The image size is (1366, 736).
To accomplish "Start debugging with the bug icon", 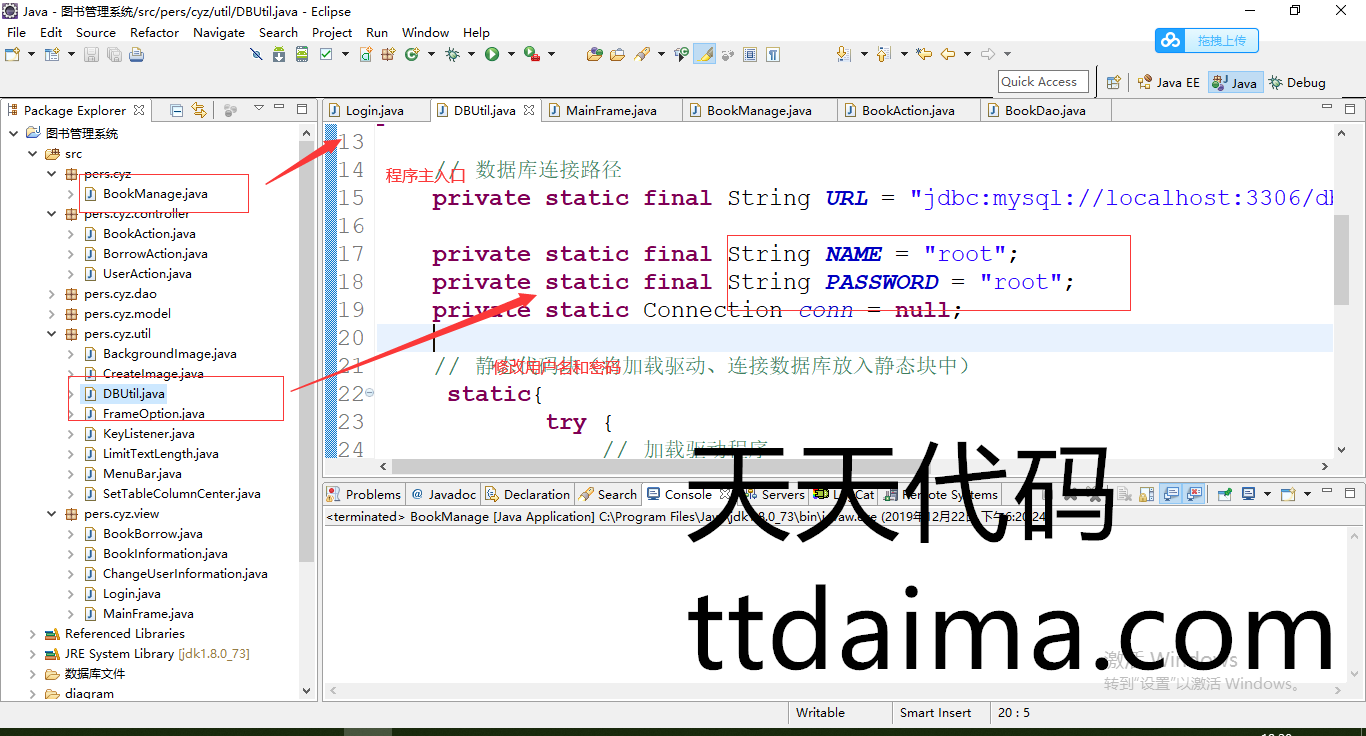I will tap(452, 54).
